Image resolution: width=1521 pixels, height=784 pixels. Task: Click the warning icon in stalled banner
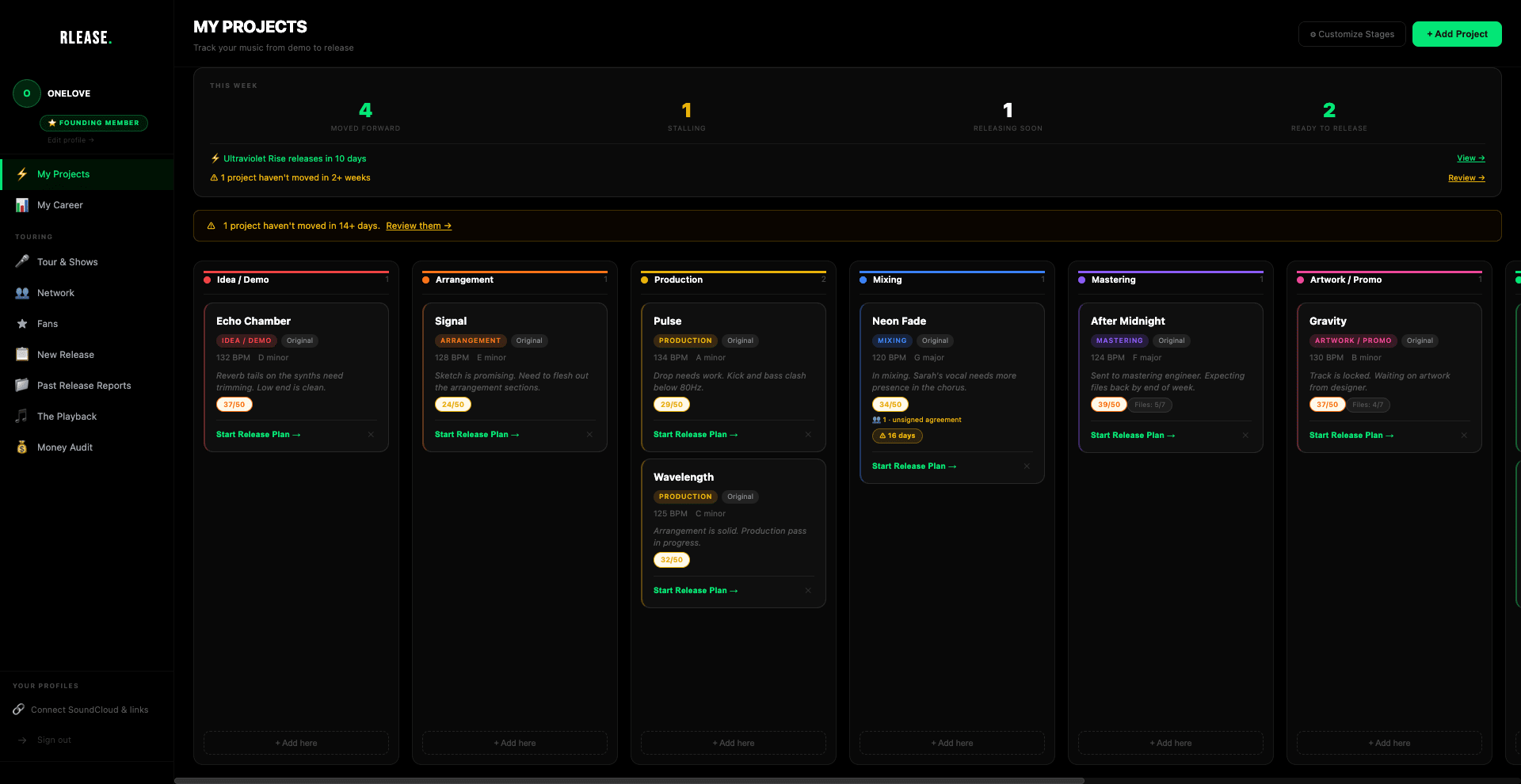212,226
